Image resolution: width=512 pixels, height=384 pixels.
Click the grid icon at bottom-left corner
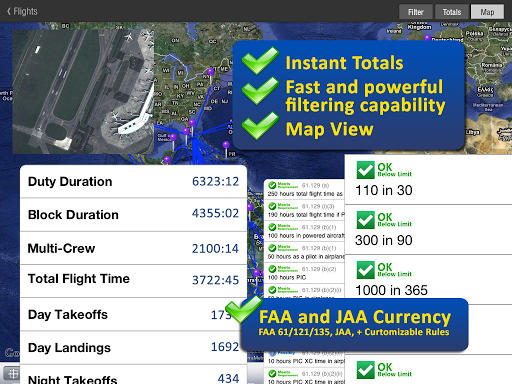(x=13, y=373)
